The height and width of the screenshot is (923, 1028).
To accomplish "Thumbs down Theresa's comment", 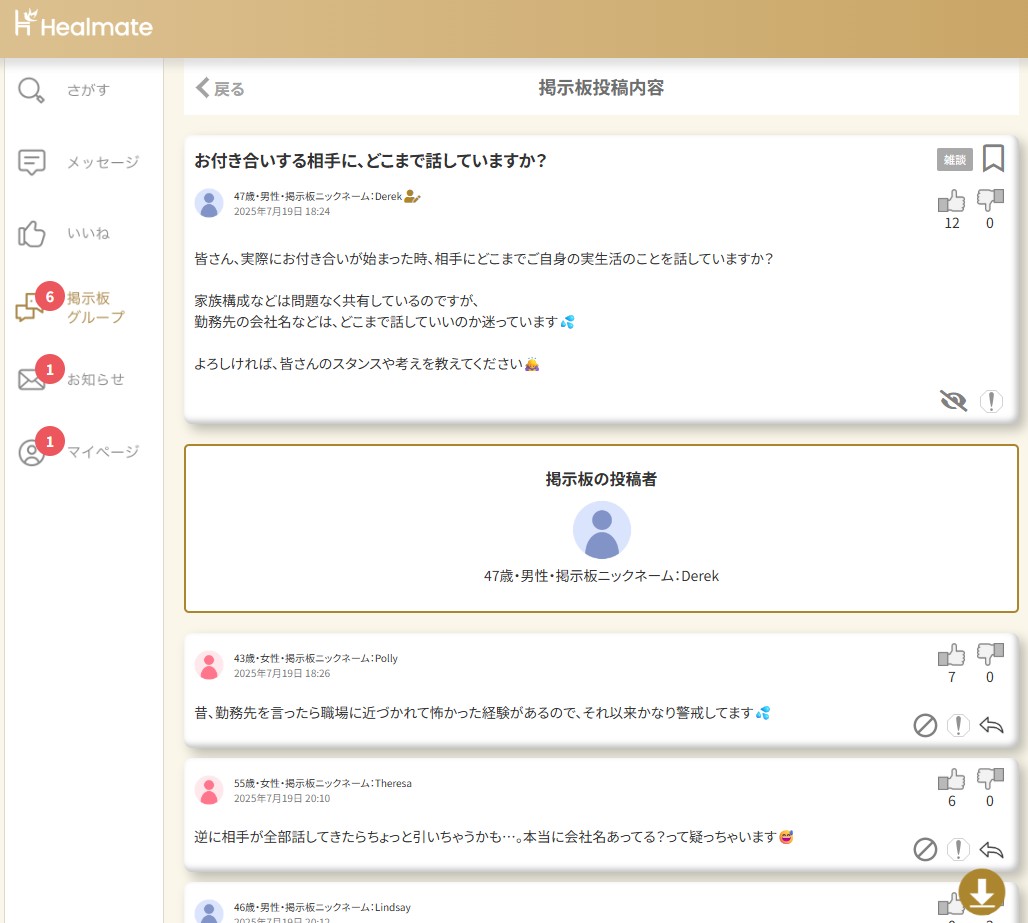I will (x=990, y=779).
